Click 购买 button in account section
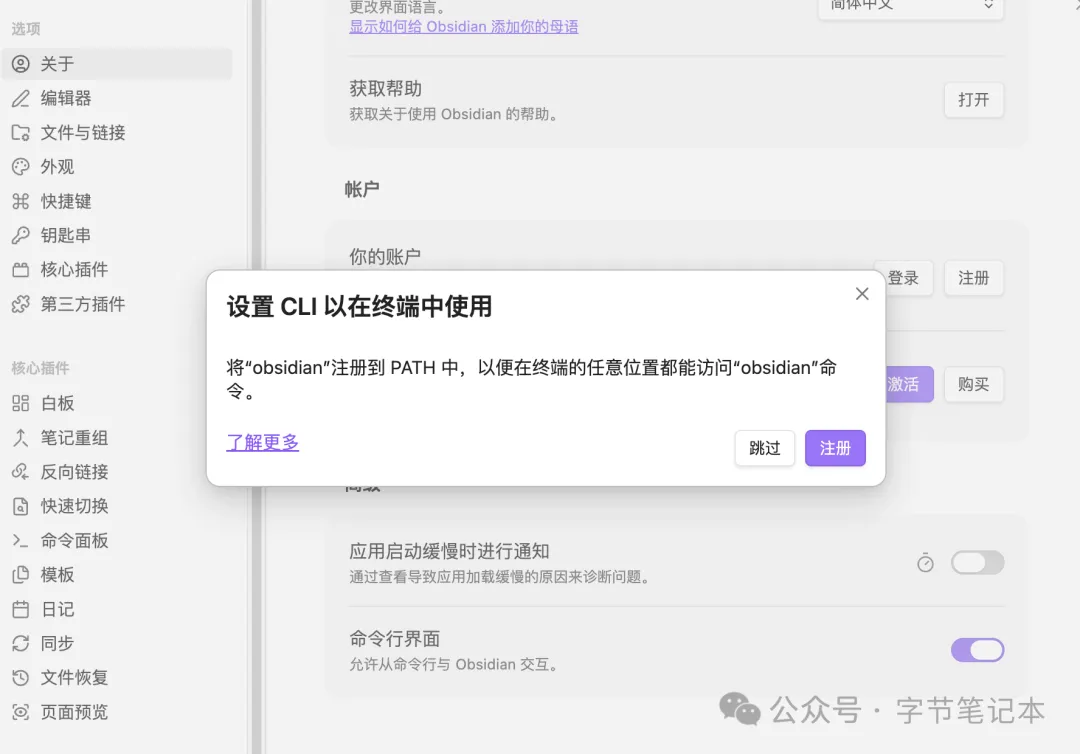The width and height of the screenshot is (1080, 754). pyautogui.click(x=973, y=384)
